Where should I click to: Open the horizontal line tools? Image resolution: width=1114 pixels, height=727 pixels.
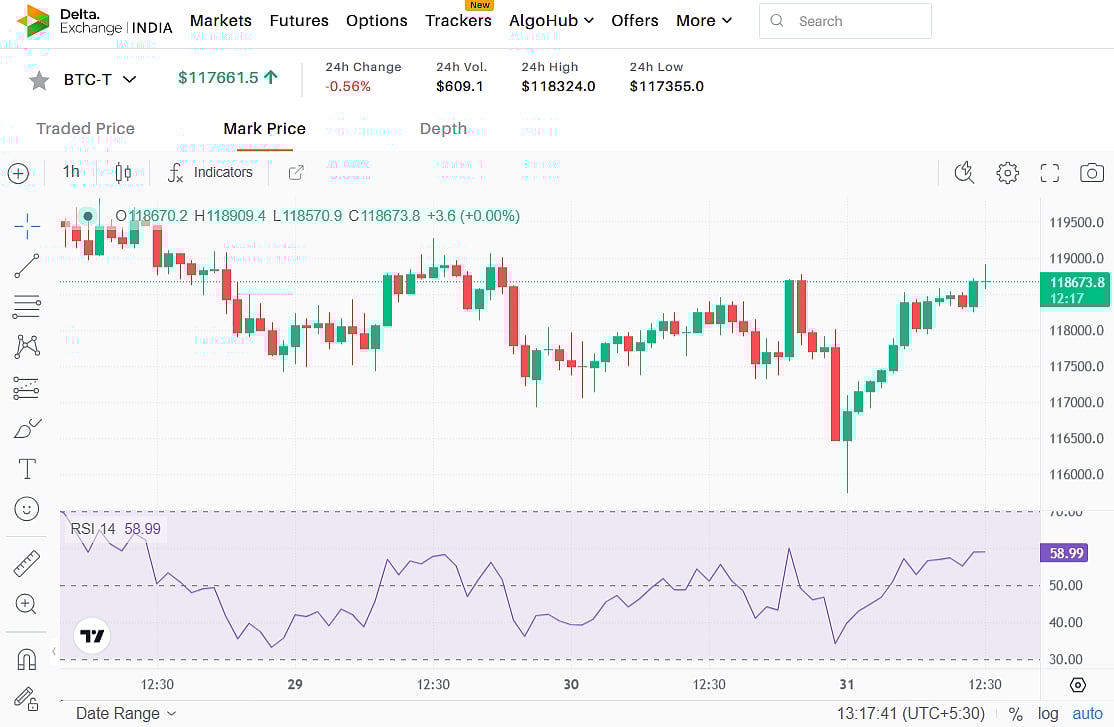(26, 306)
